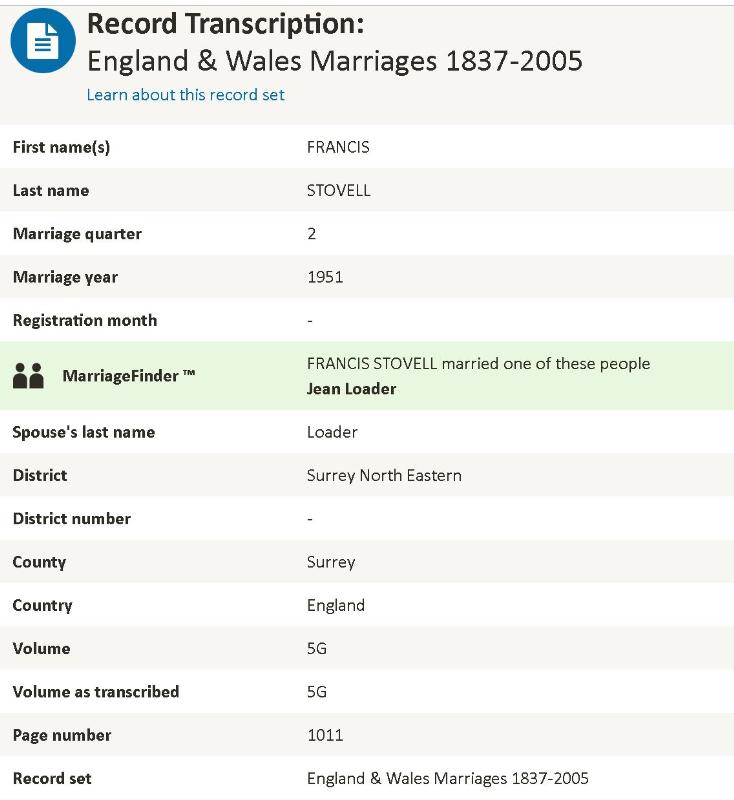Click the district value 'Surrey North Eastern'

coord(384,475)
